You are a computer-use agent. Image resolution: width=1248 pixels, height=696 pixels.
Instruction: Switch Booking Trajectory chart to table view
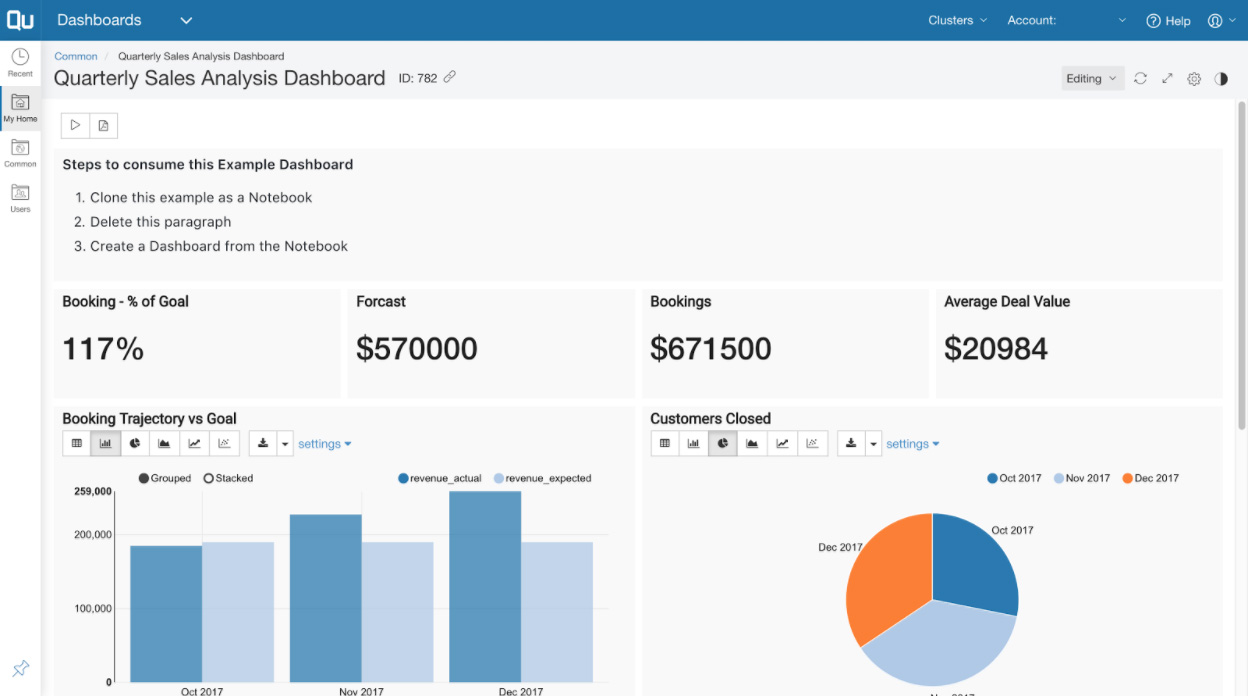coord(77,443)
